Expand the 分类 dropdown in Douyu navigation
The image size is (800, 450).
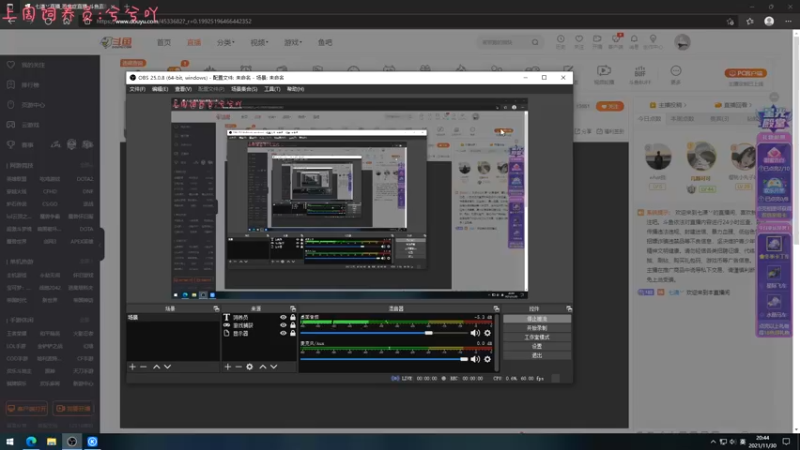click(226, 42)
